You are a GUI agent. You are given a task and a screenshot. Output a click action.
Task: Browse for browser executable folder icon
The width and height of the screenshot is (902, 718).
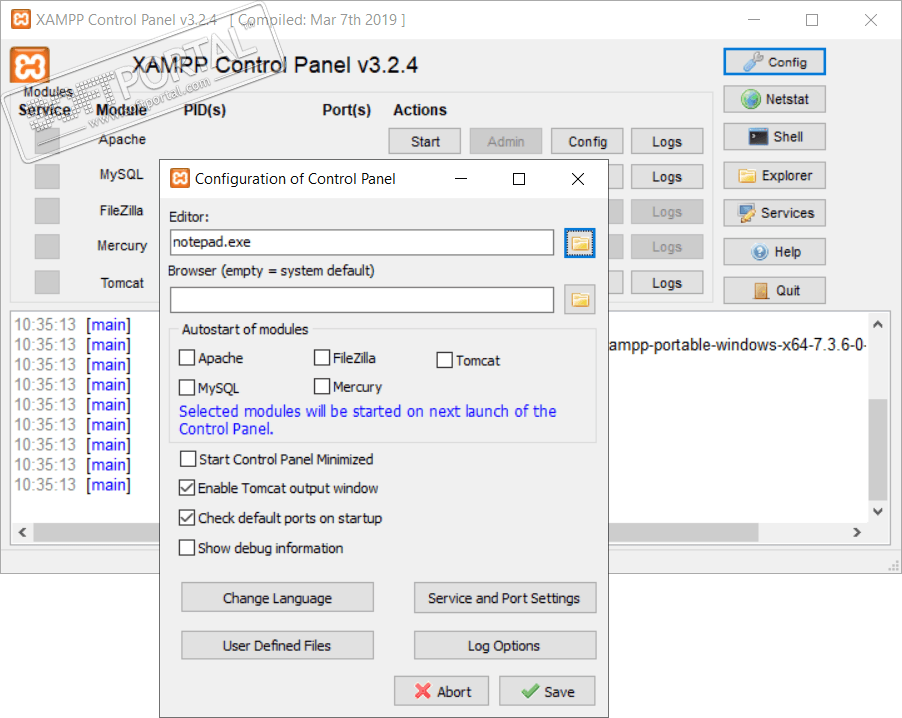click(579, 299)
